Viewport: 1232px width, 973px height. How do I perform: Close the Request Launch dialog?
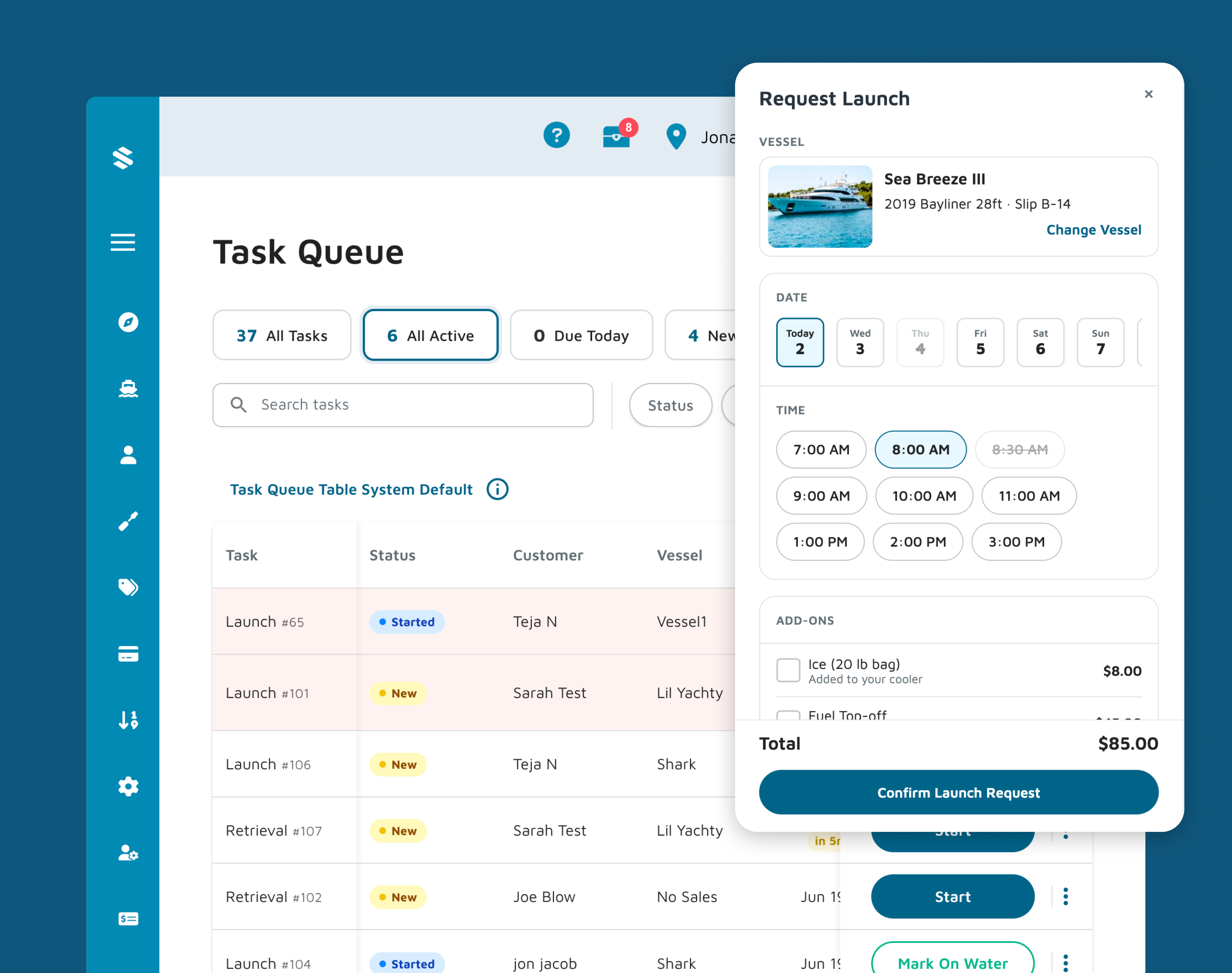point(1148,94)
